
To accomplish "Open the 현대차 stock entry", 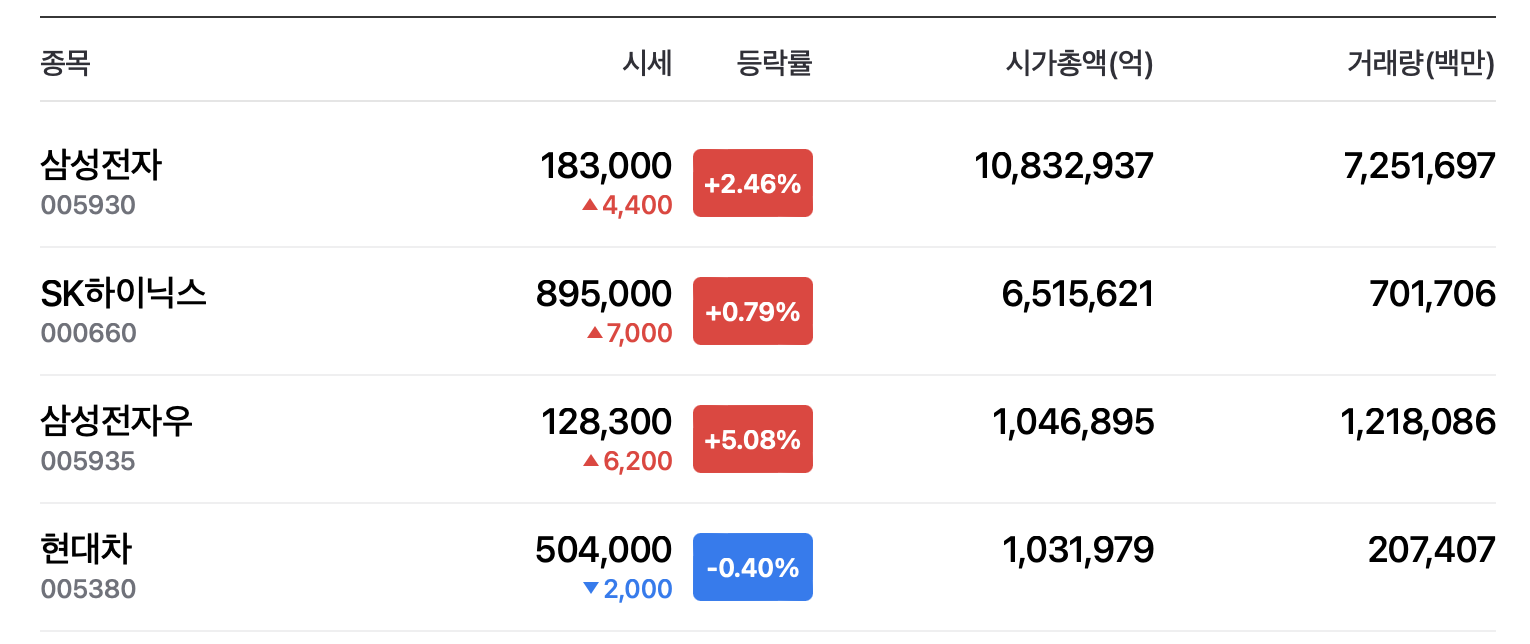I will [x=86, y=549].
